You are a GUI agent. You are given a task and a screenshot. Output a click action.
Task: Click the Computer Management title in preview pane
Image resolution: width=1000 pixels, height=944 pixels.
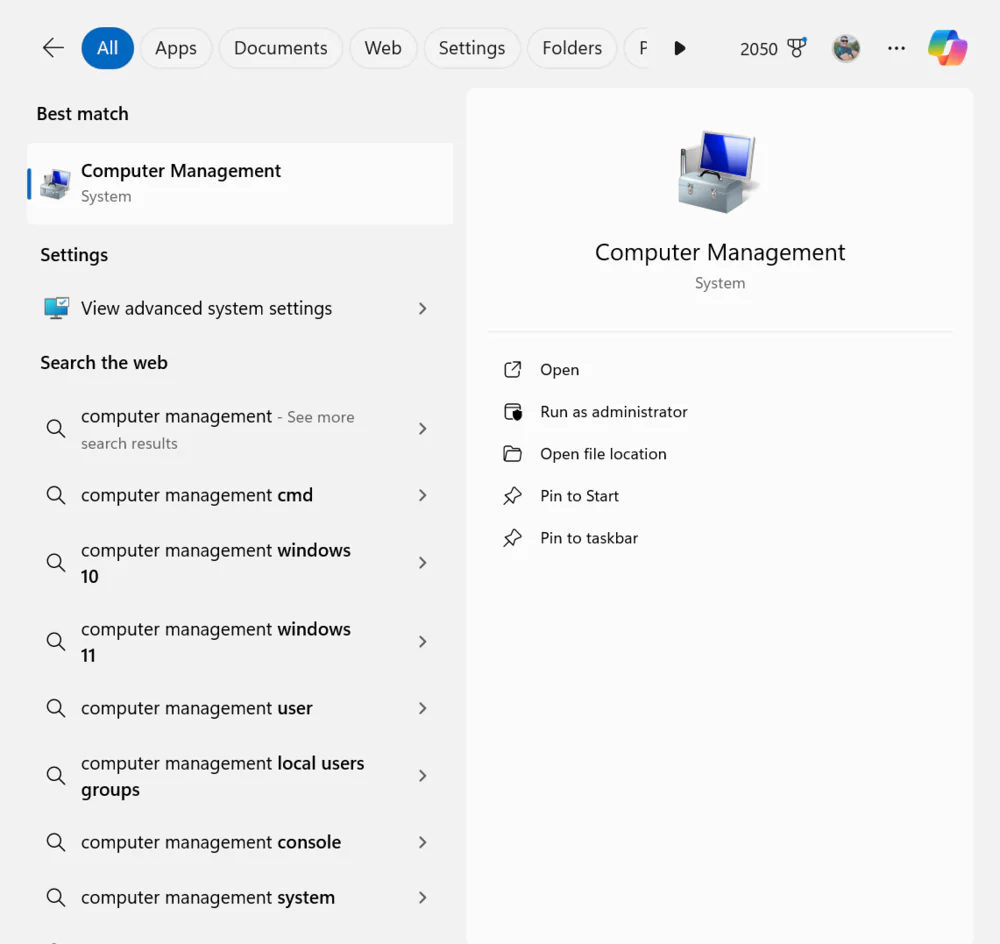pos(719,253)
